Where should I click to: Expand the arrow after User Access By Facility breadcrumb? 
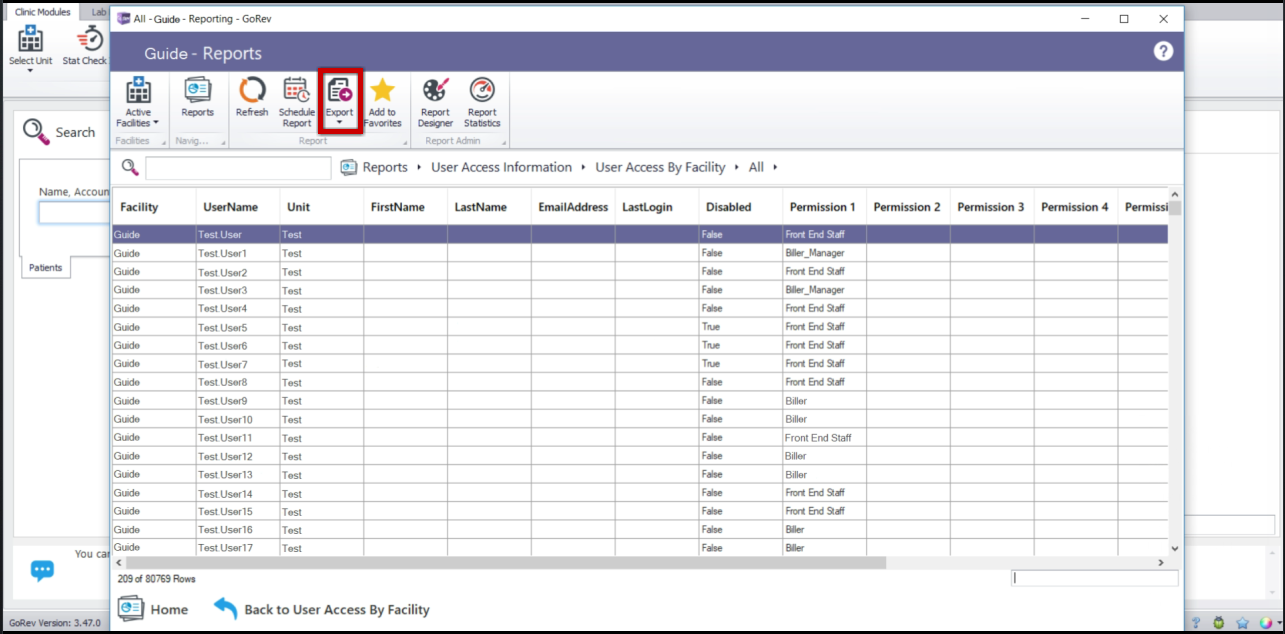(737, 168)
